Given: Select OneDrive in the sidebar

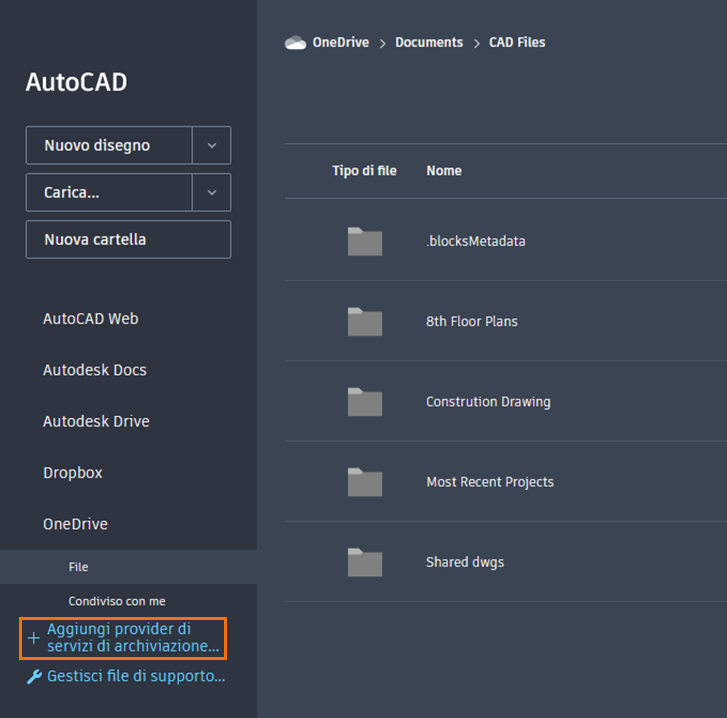Looking at the screenshot, I should coord(76,524).
